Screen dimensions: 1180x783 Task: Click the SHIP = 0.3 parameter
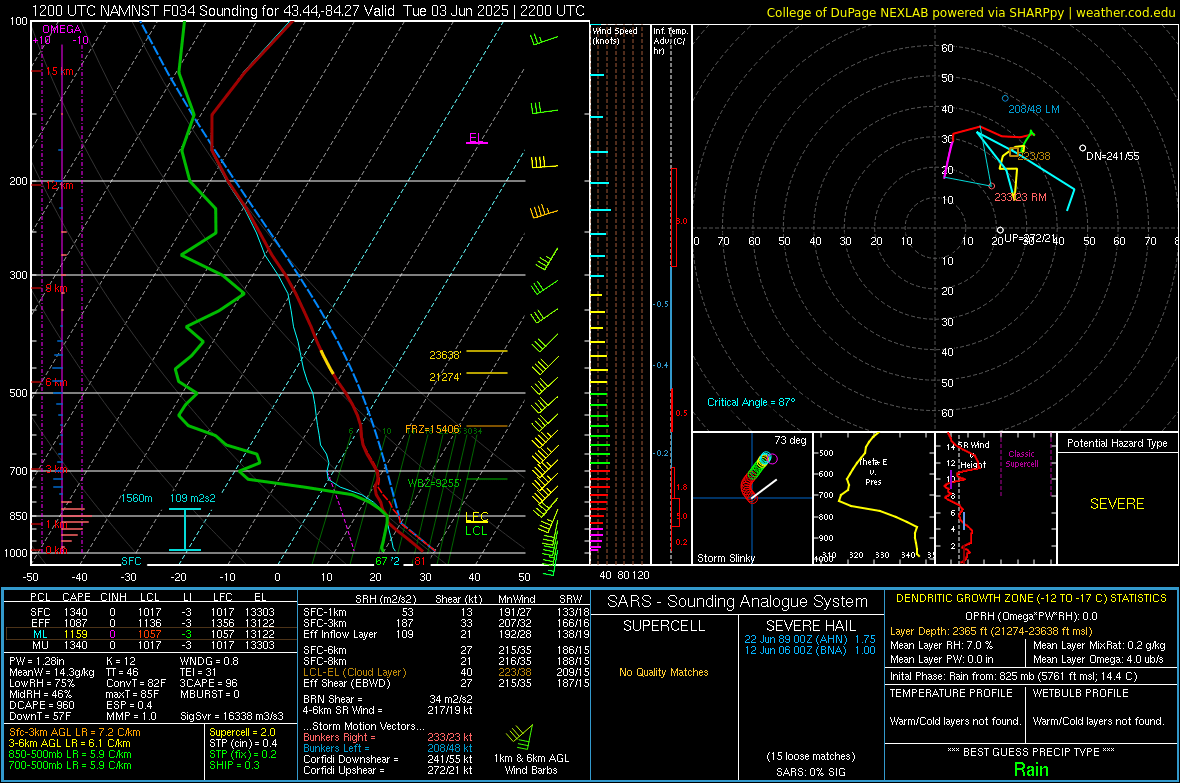tap(234, 765)
